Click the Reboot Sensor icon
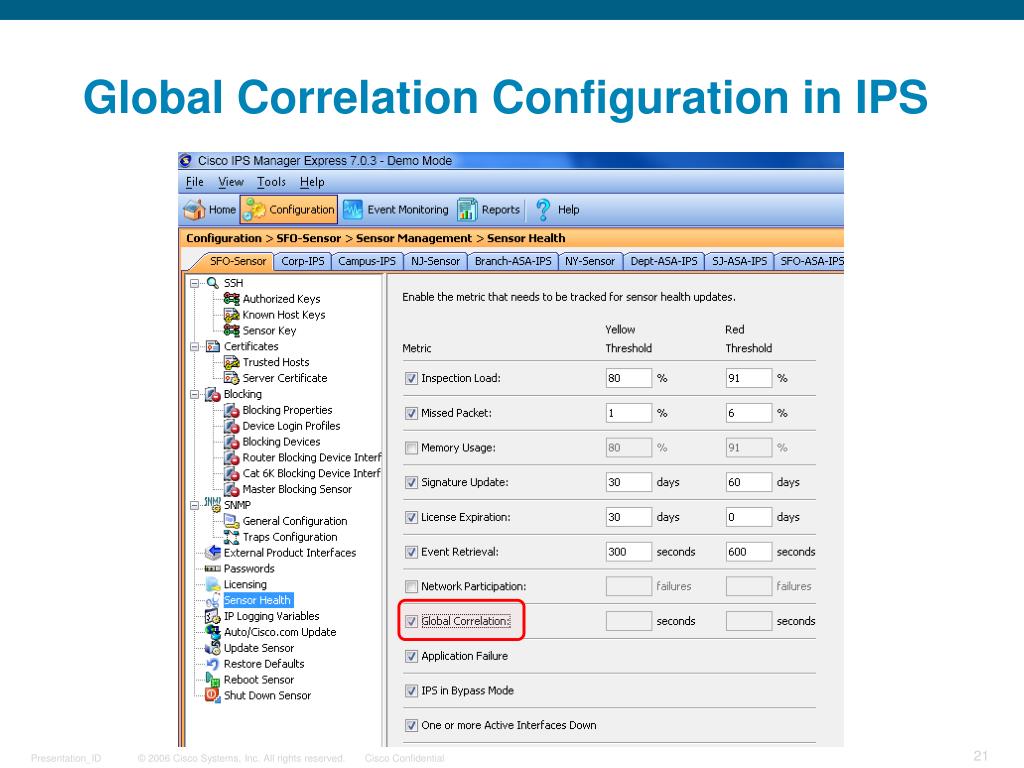Screen dimensions: 1024x768 tap(213, 679)
